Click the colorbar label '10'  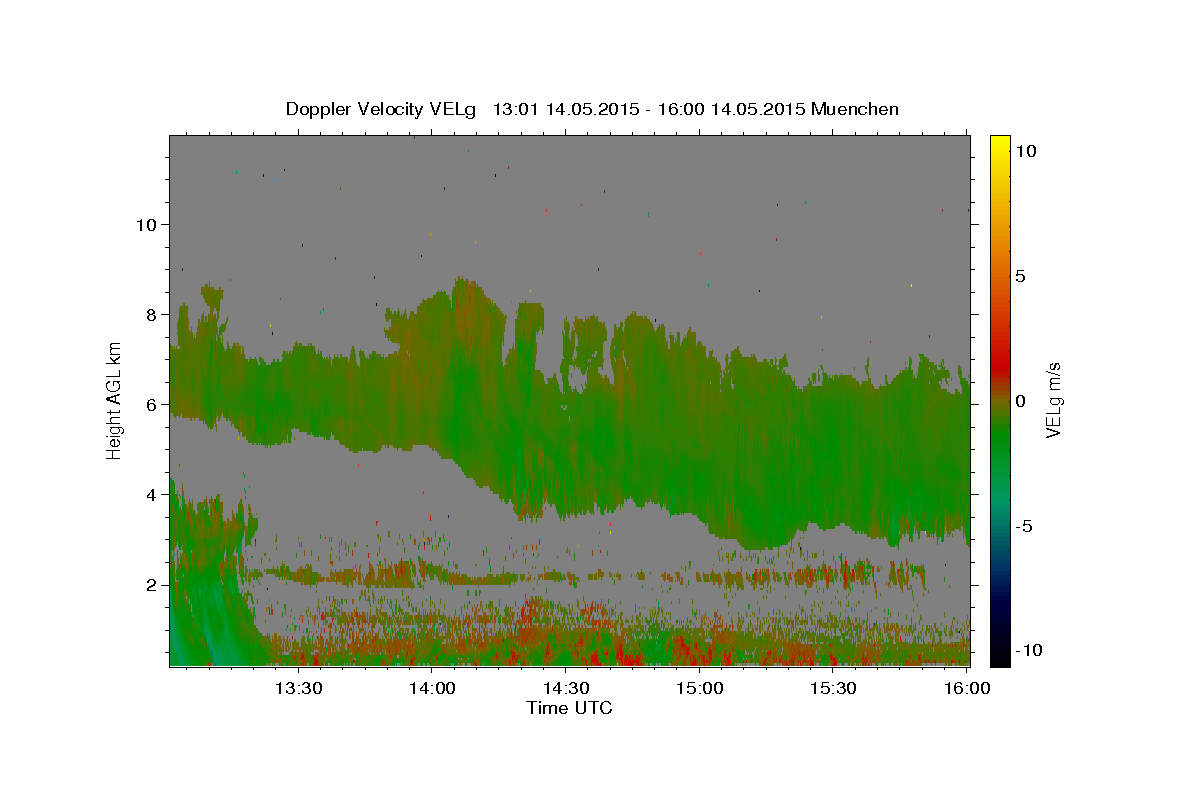[1025, 151]
